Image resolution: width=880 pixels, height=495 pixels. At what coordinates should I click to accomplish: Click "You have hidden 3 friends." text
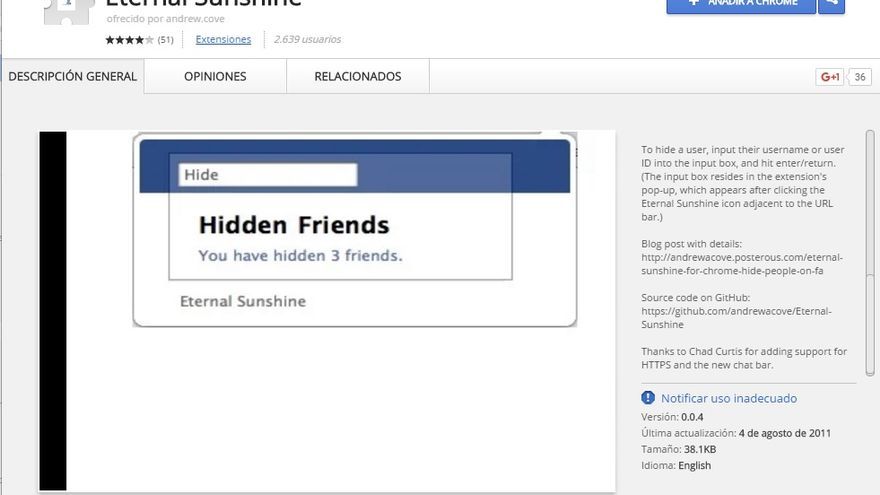coord(300,256)
